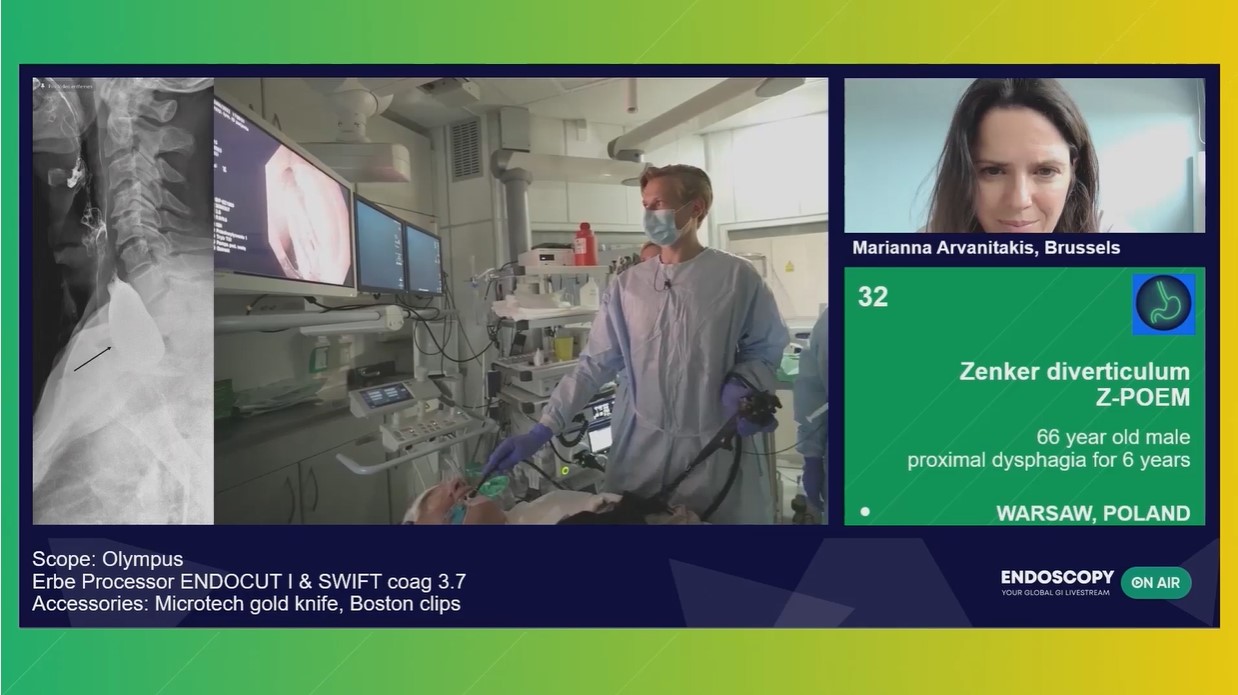Image resolution: width=1238 pixels, height=695 pixels.
Task: Click the case number 32 badge
Action: (x=870, y=297)
